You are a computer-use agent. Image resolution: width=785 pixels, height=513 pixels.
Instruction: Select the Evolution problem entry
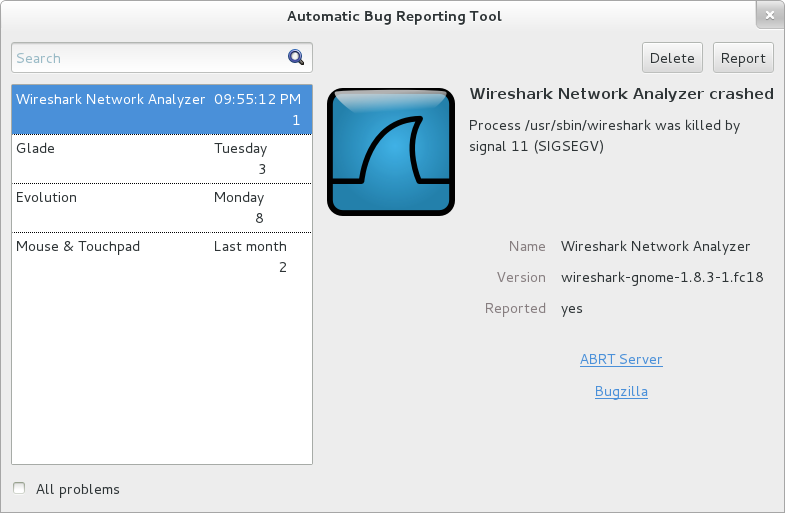pos(162,208)
